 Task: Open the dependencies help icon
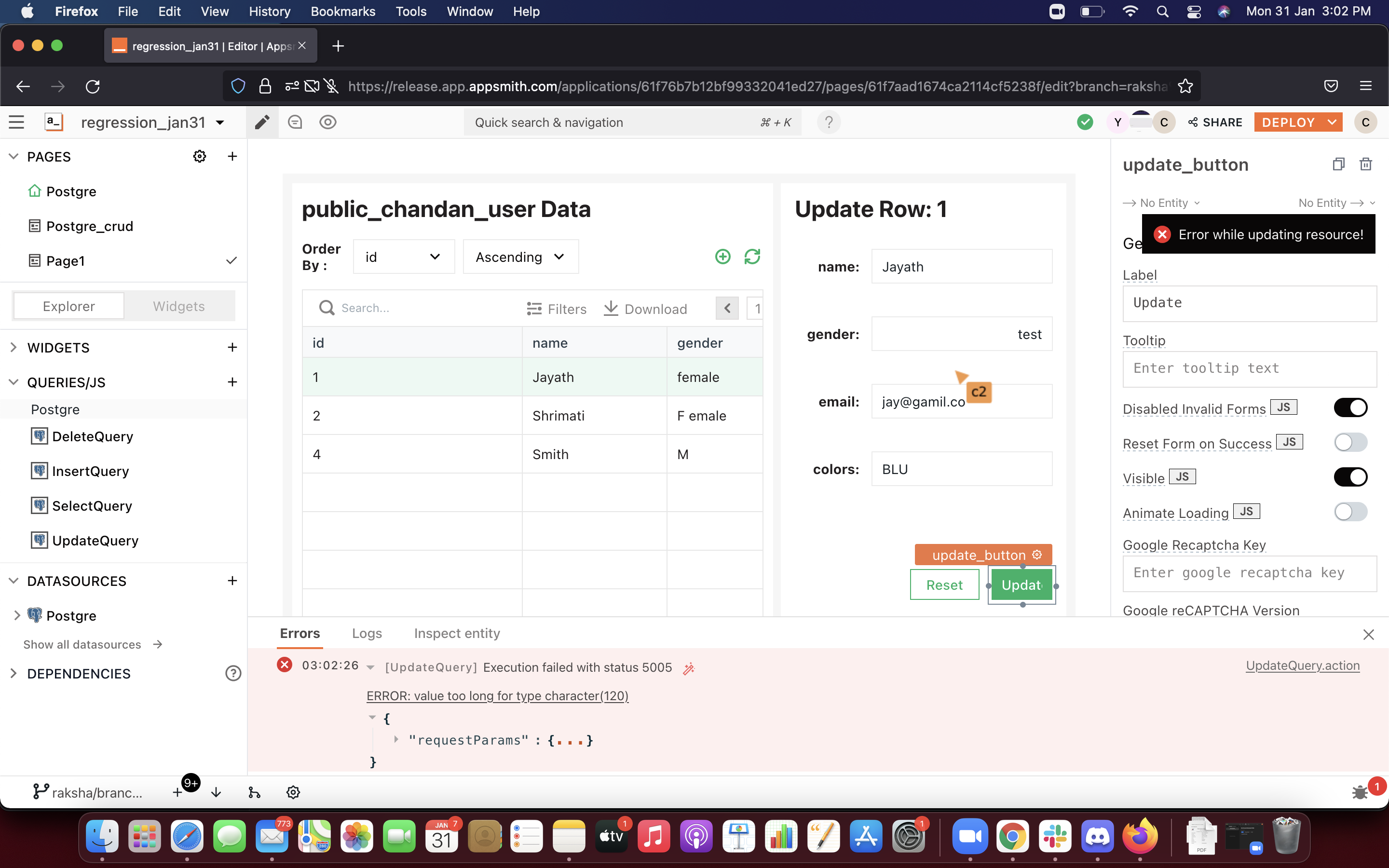233,673
